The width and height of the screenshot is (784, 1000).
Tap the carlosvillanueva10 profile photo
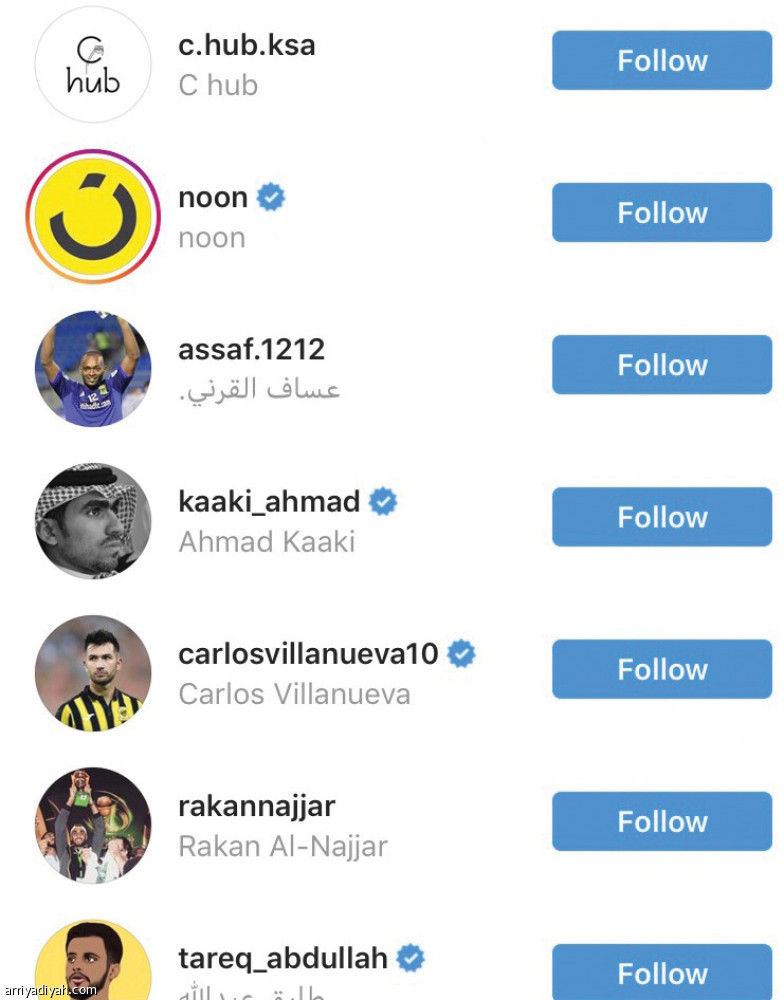coord(93,673)
